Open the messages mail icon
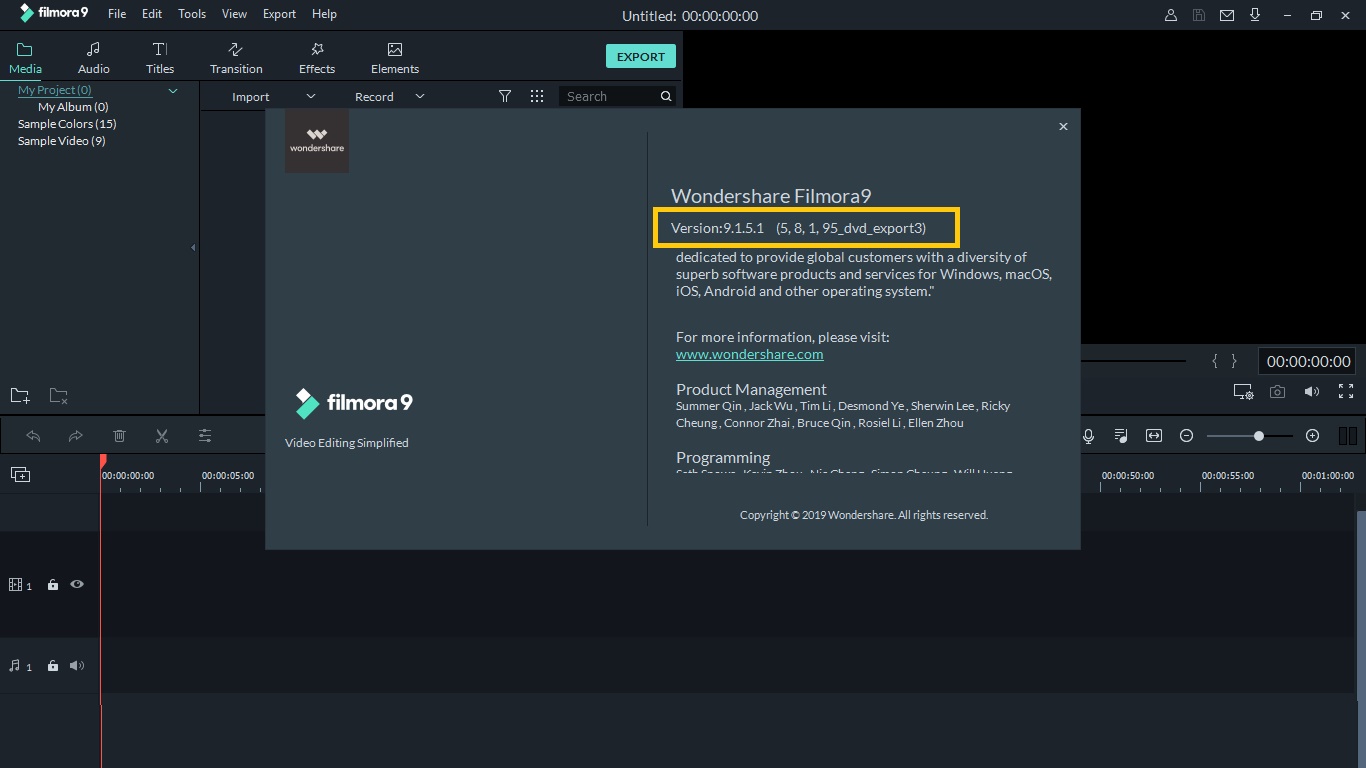Viewport: 1366px width, 768px height. pyautogui.click(x=1227, y=15)
